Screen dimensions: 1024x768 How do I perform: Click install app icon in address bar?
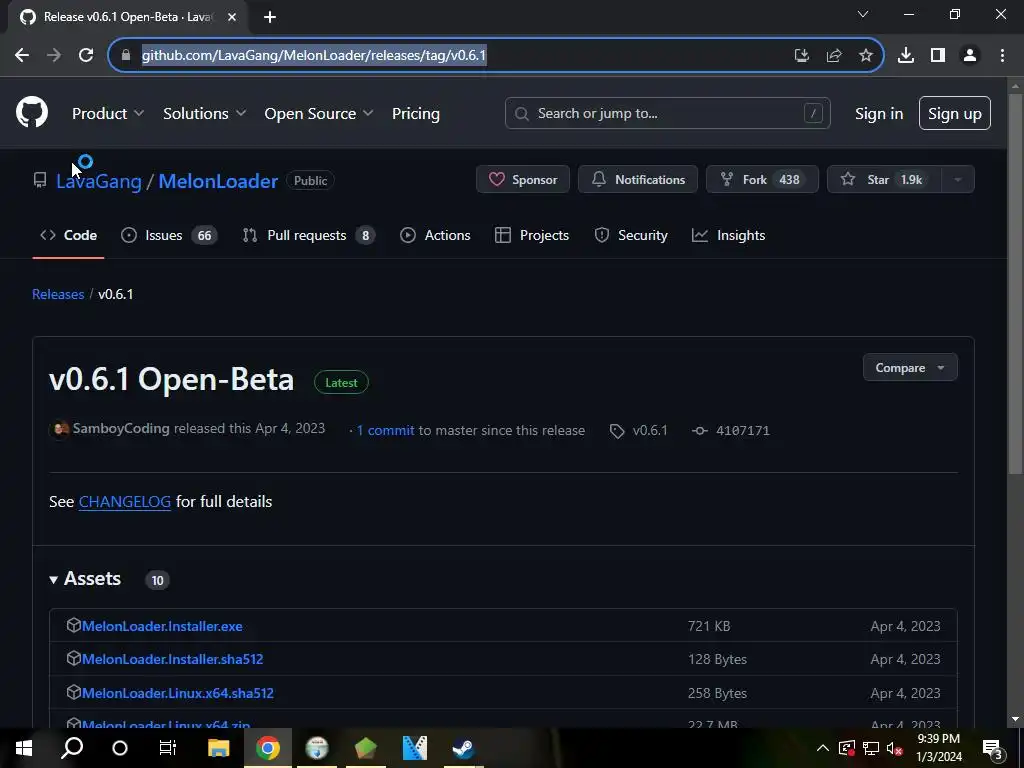[802, 56]
